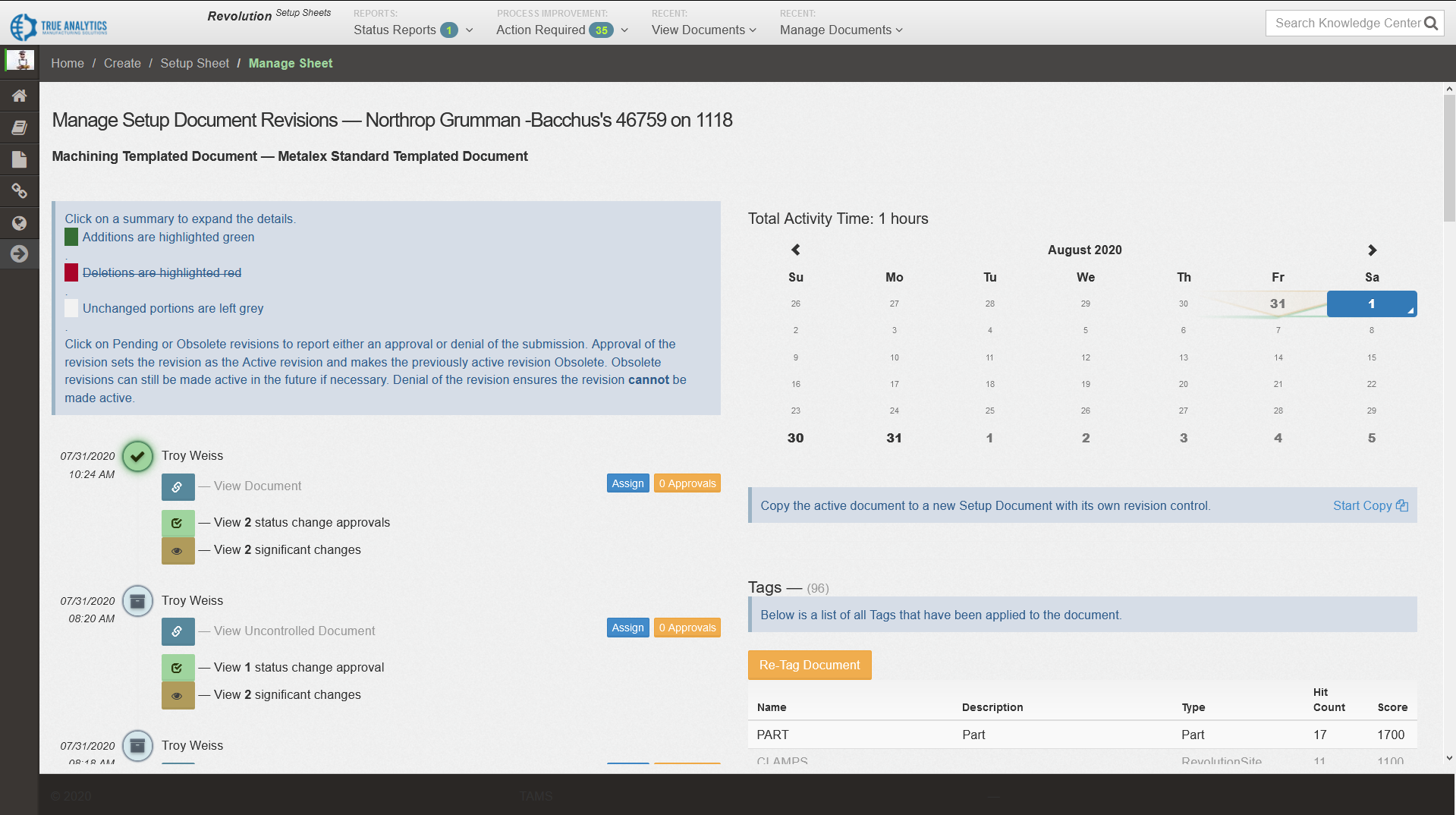
Task: Click the green additions swatch in the legend
Action: tap(71, 237)
